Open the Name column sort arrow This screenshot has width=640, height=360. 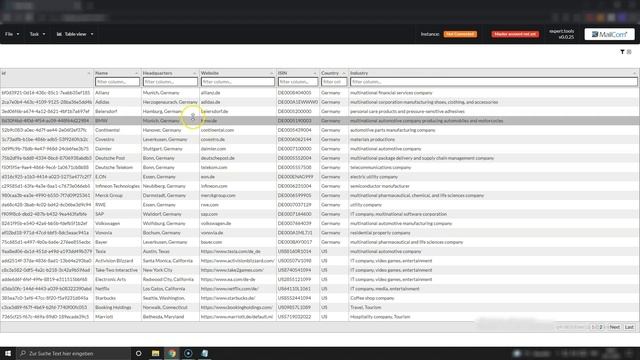[136, 73]
